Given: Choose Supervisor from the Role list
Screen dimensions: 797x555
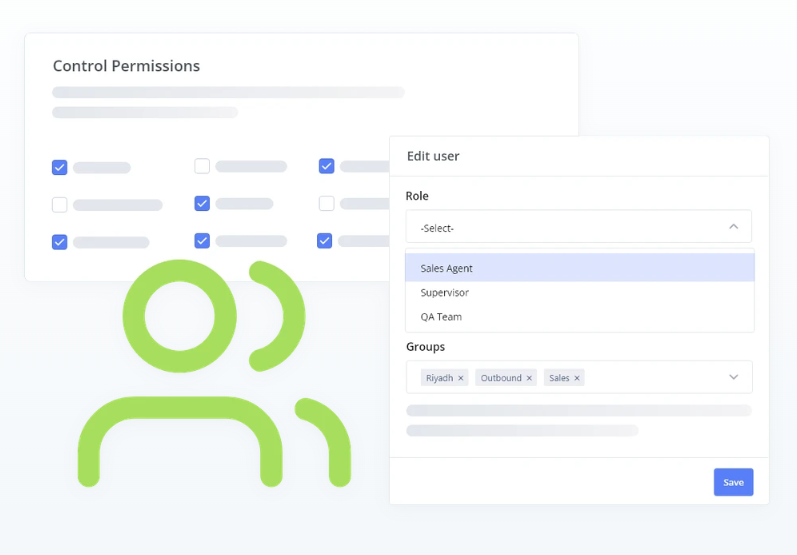Looking at the screenshot, I should click(x=579, y=293).
